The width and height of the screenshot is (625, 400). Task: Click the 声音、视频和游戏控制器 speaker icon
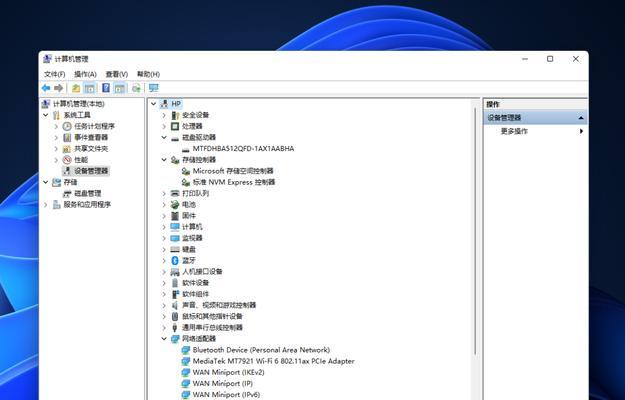click(x=175, y=305)
